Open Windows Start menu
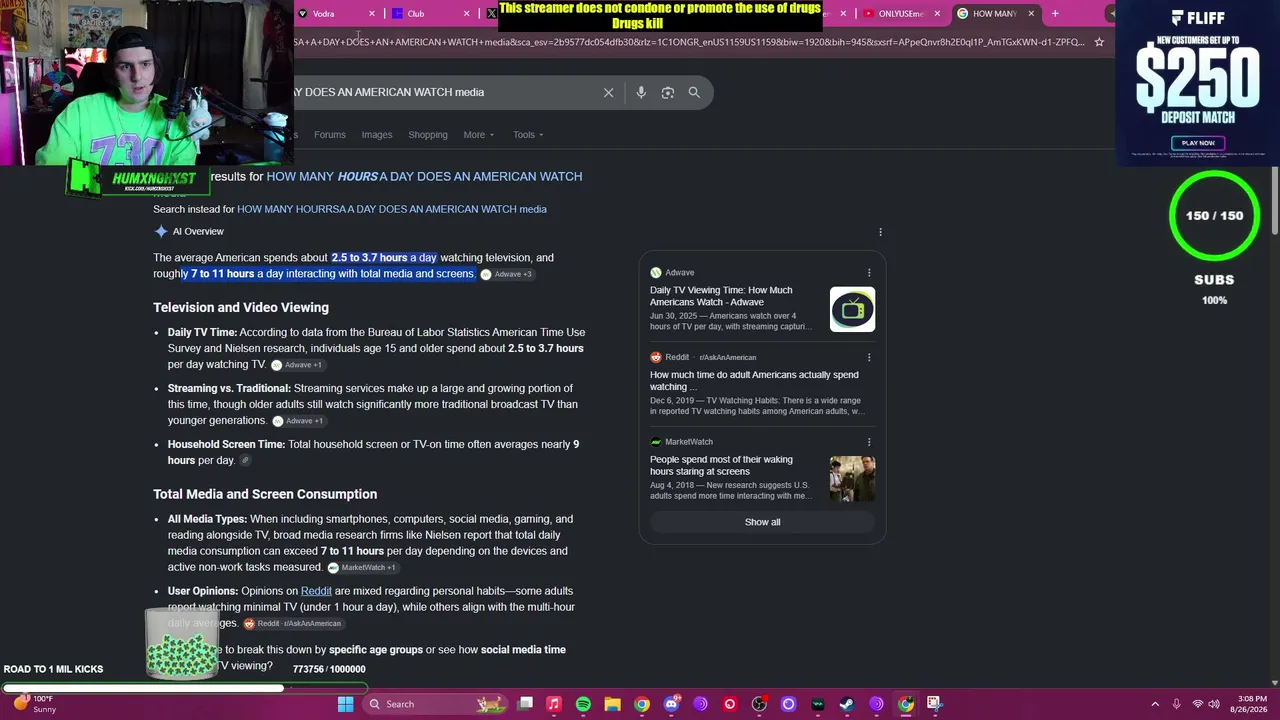This screenshot has height=720, width=1280. pyautogui.click(x=345, y=704)
